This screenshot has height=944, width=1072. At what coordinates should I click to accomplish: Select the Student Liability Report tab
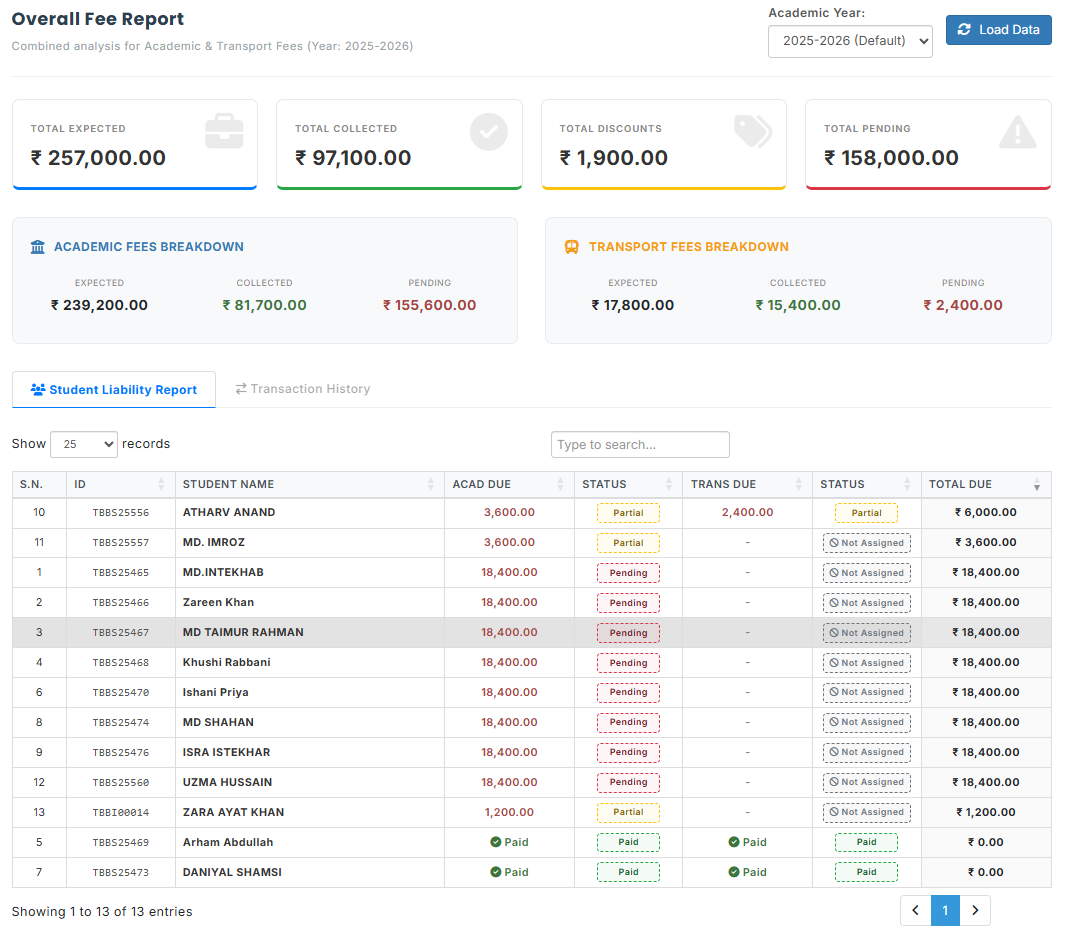[x=113, y=389]
